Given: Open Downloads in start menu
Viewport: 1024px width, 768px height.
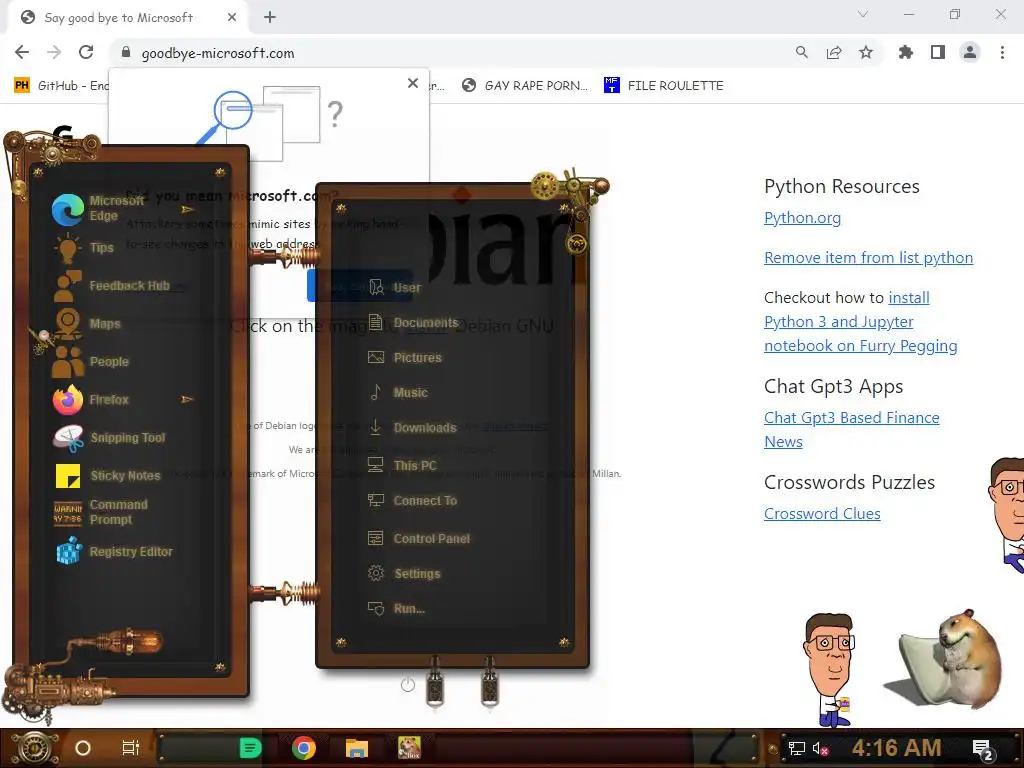Looking at the screenshot, I should pyautogui.click(x=411, y=428).
